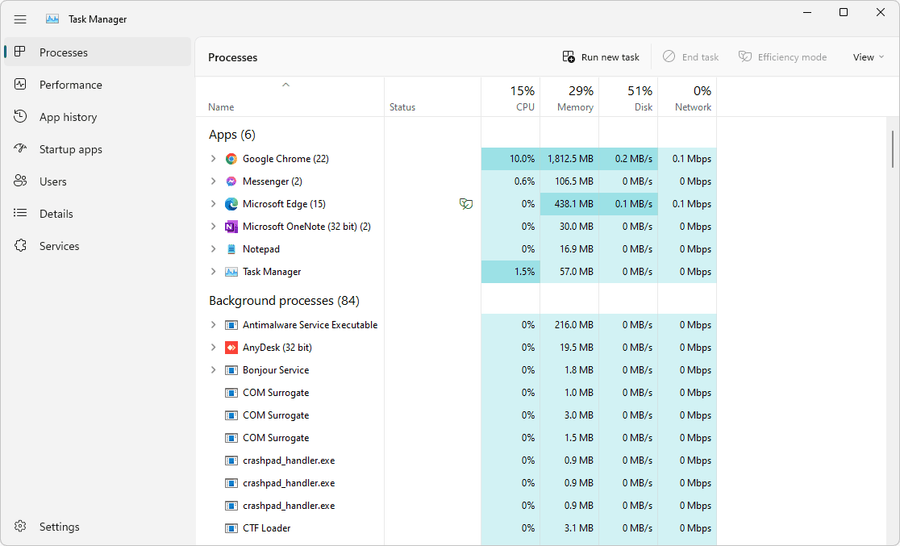Click the Services puzzle icon
Screen dimensions: 900x546
20,246
